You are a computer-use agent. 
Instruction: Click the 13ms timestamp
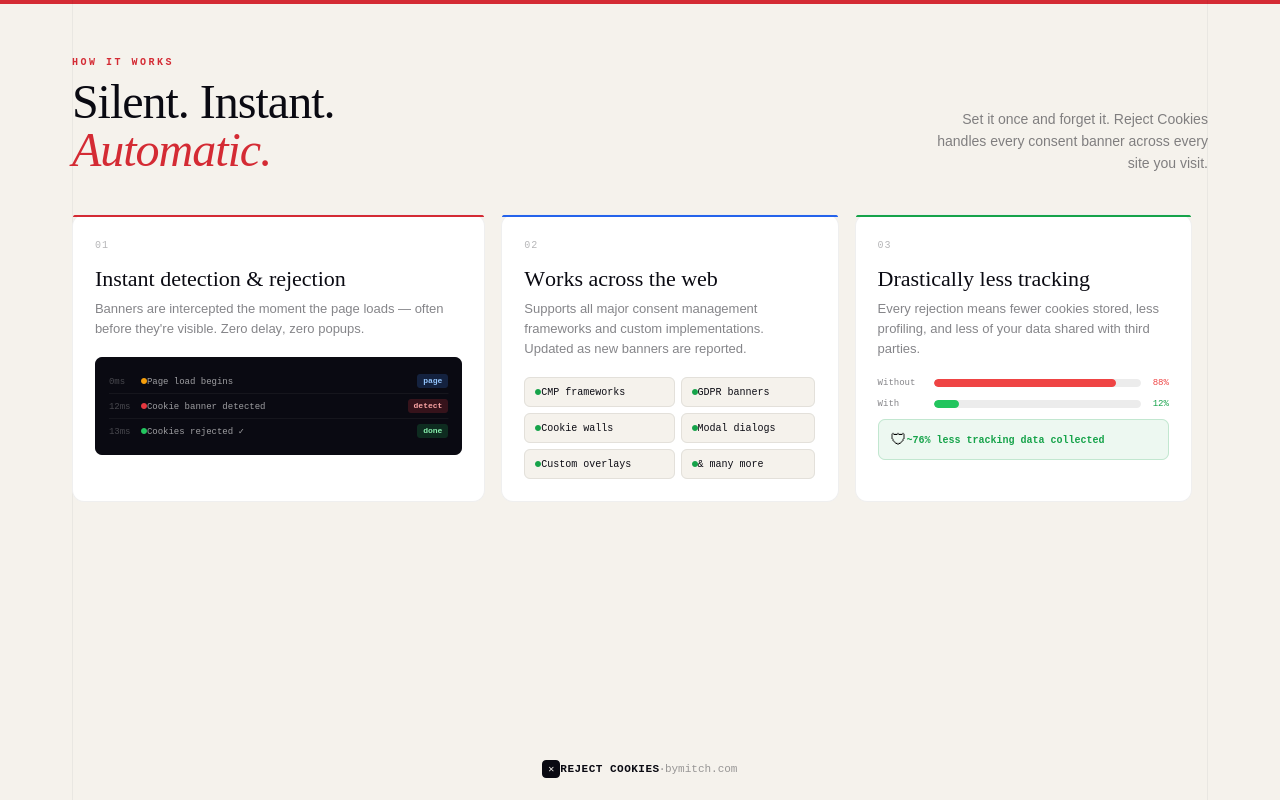119,432
